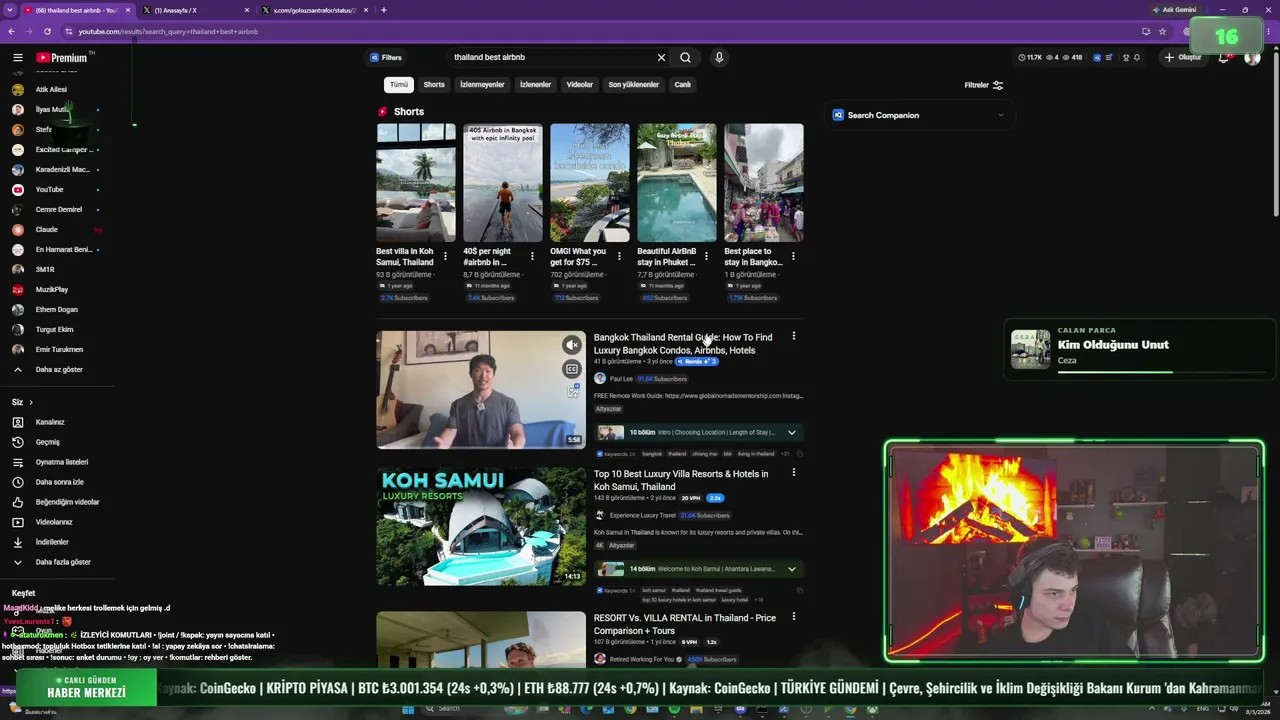
Task: Select the Tümü filter chip
Action: (399, 85)
